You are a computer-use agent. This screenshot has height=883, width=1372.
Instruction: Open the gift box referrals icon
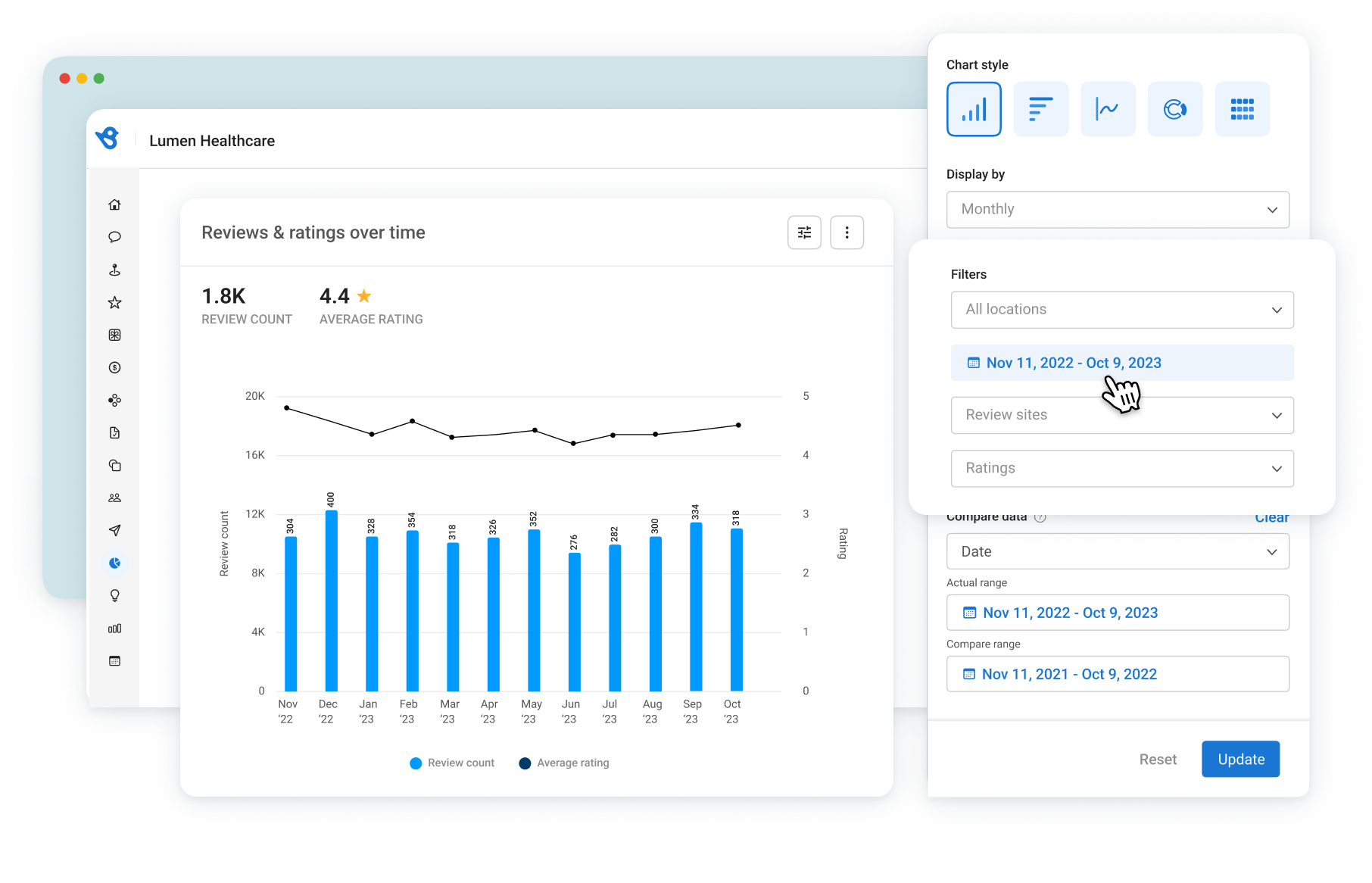coord(114,335)
